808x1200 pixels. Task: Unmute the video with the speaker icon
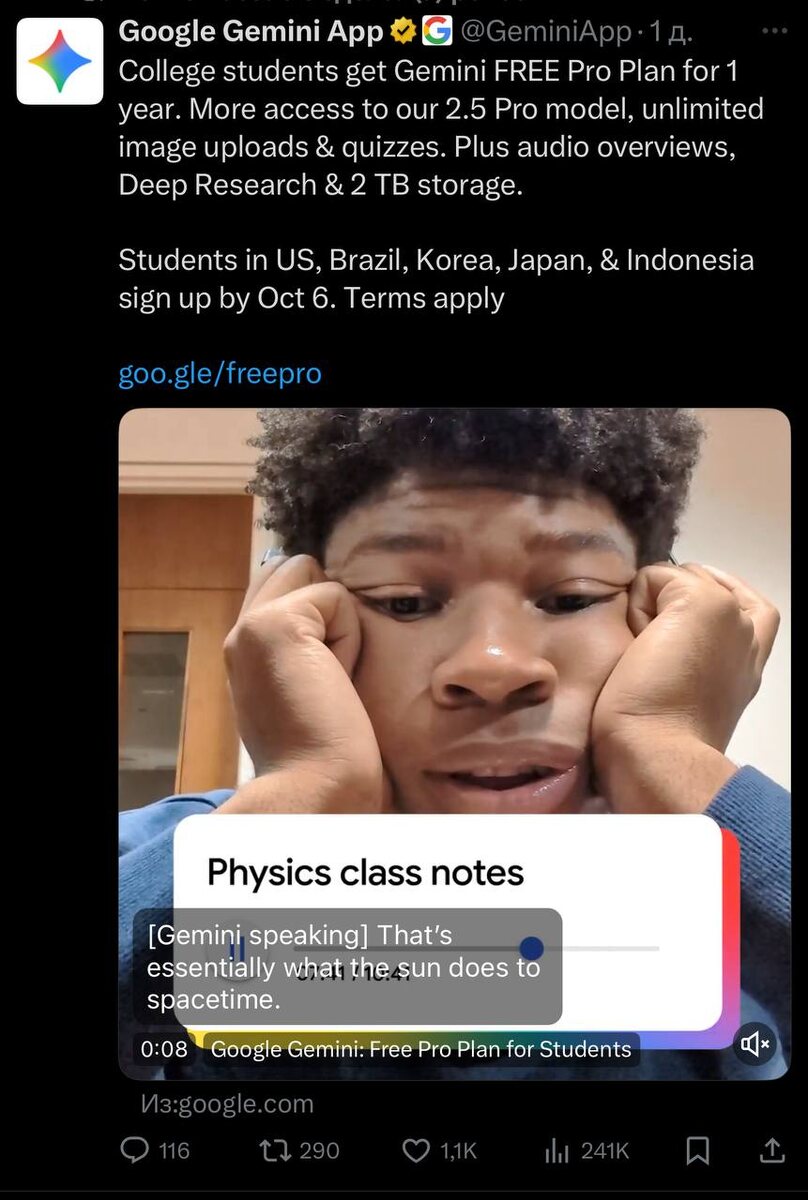pos(755,1045)
